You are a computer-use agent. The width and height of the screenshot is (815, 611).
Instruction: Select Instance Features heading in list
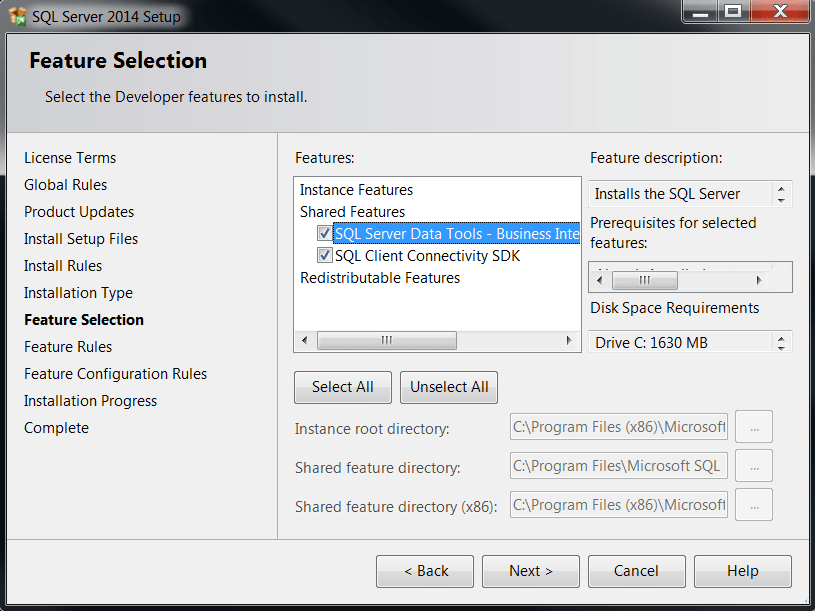pos(356,190)
